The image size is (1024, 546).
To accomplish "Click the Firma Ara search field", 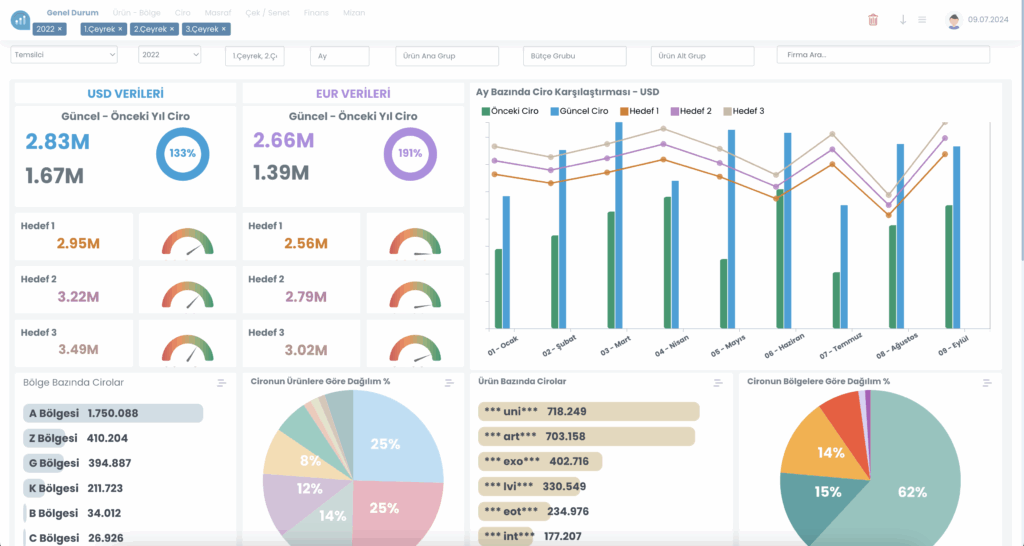I will click(883, 55).
